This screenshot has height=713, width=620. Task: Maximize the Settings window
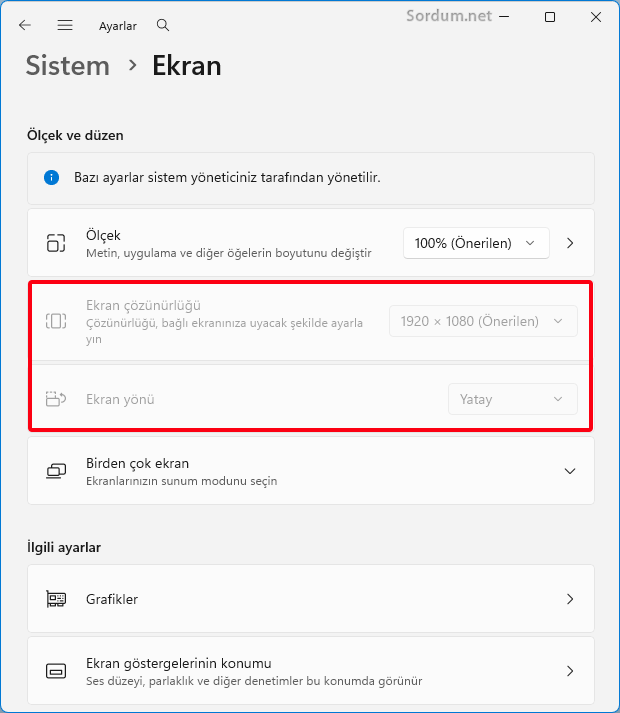click(x=550, y=18)
